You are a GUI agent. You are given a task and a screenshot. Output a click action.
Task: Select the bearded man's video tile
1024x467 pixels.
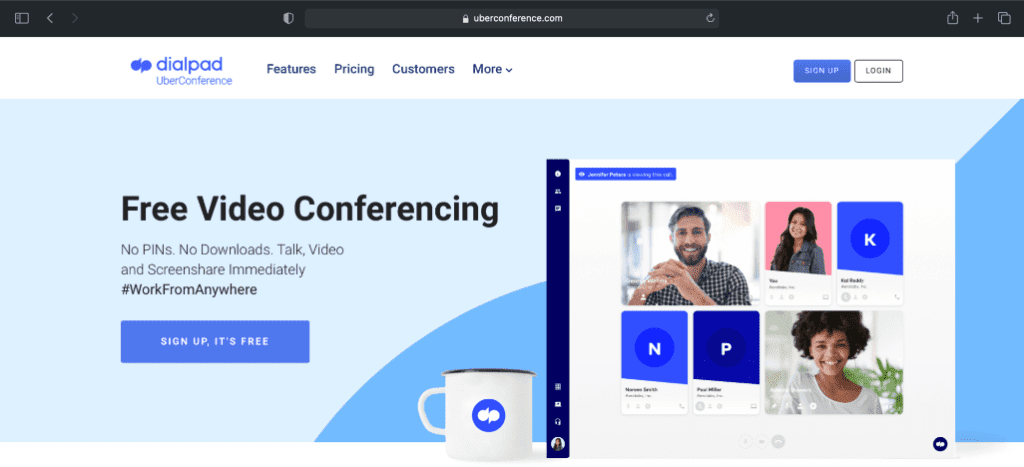point(690,253)
